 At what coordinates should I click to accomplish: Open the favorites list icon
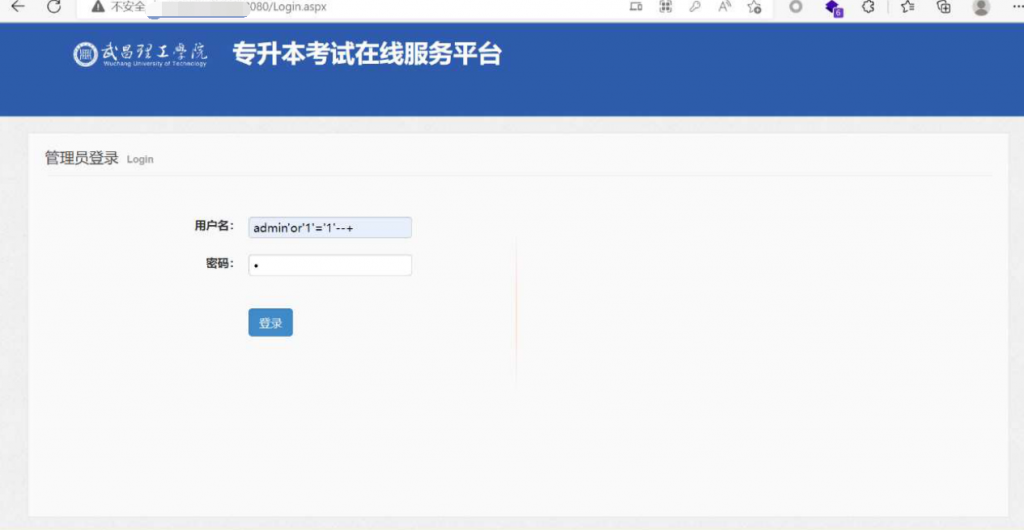[907, 7]
